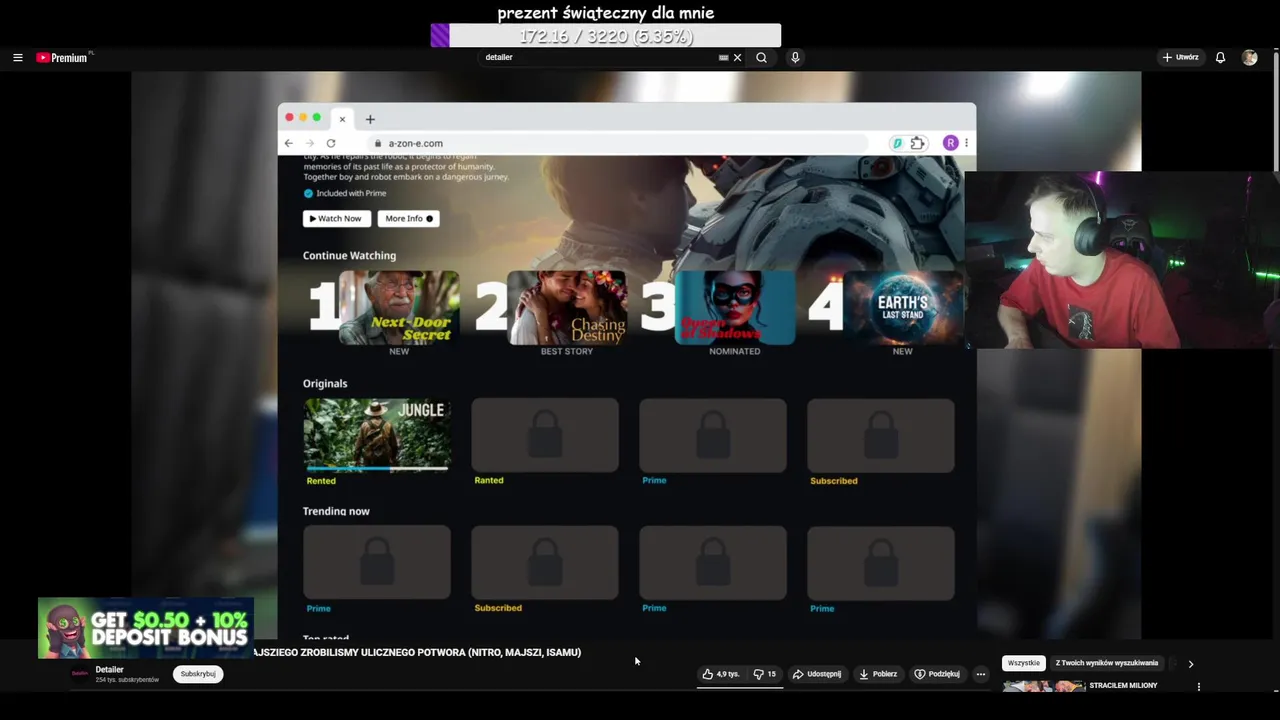Click the 'NOMINATED' label under Queen of Shadows
Screen dimensions: 1280x720
[x=735, y=351]
